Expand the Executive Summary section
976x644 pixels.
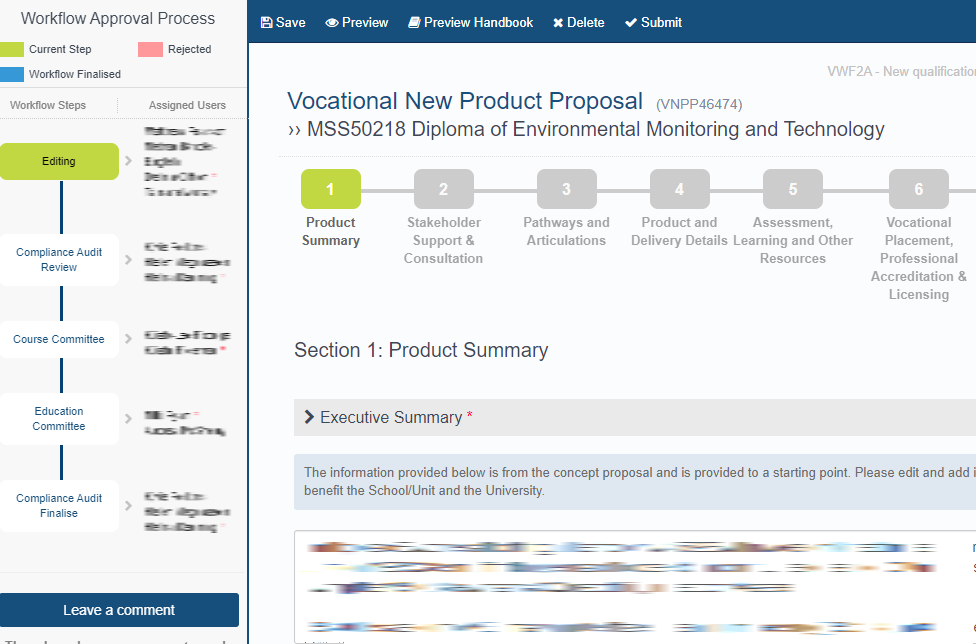(x=310, y=417)
